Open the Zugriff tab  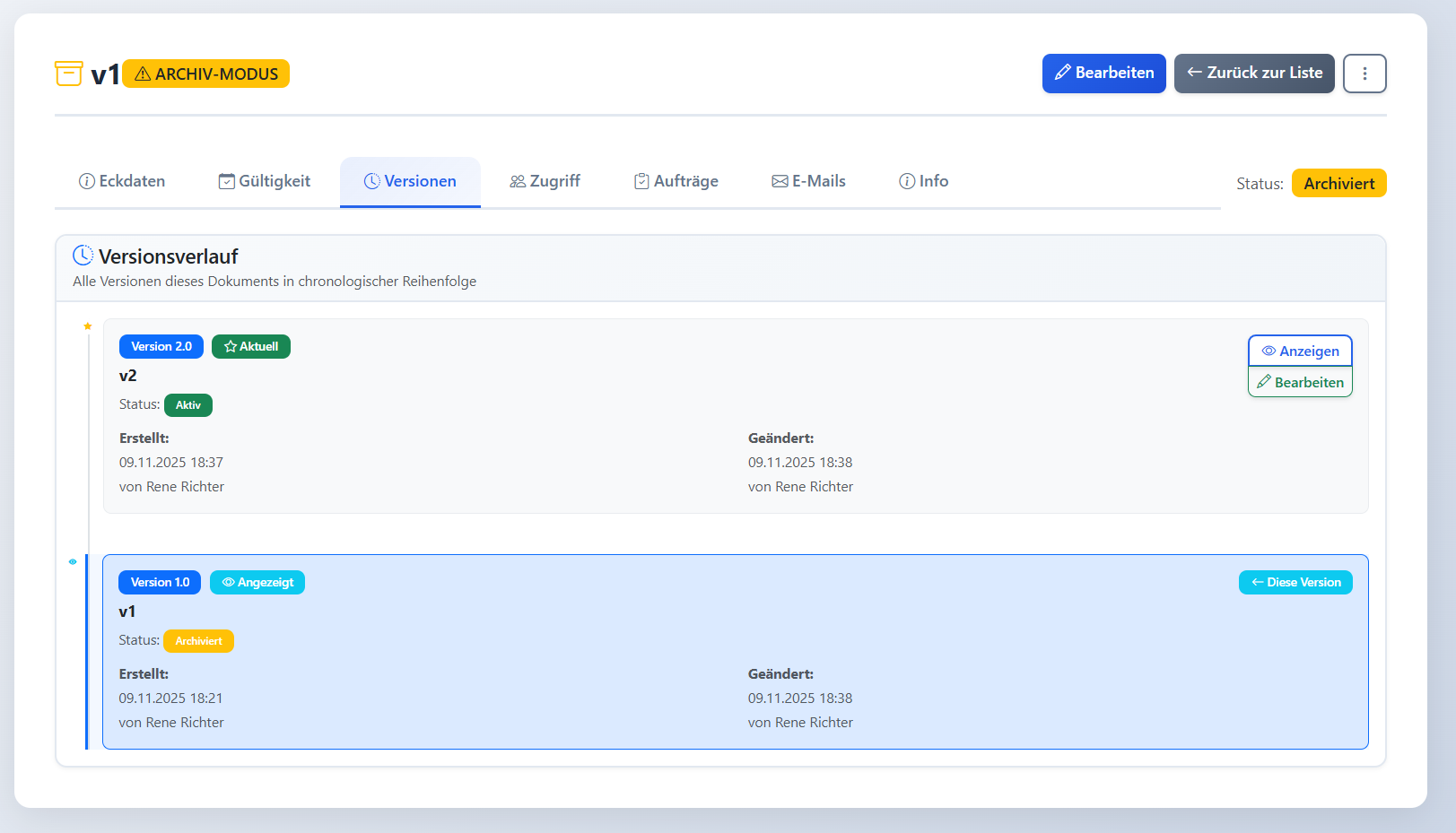pos(545,181)
